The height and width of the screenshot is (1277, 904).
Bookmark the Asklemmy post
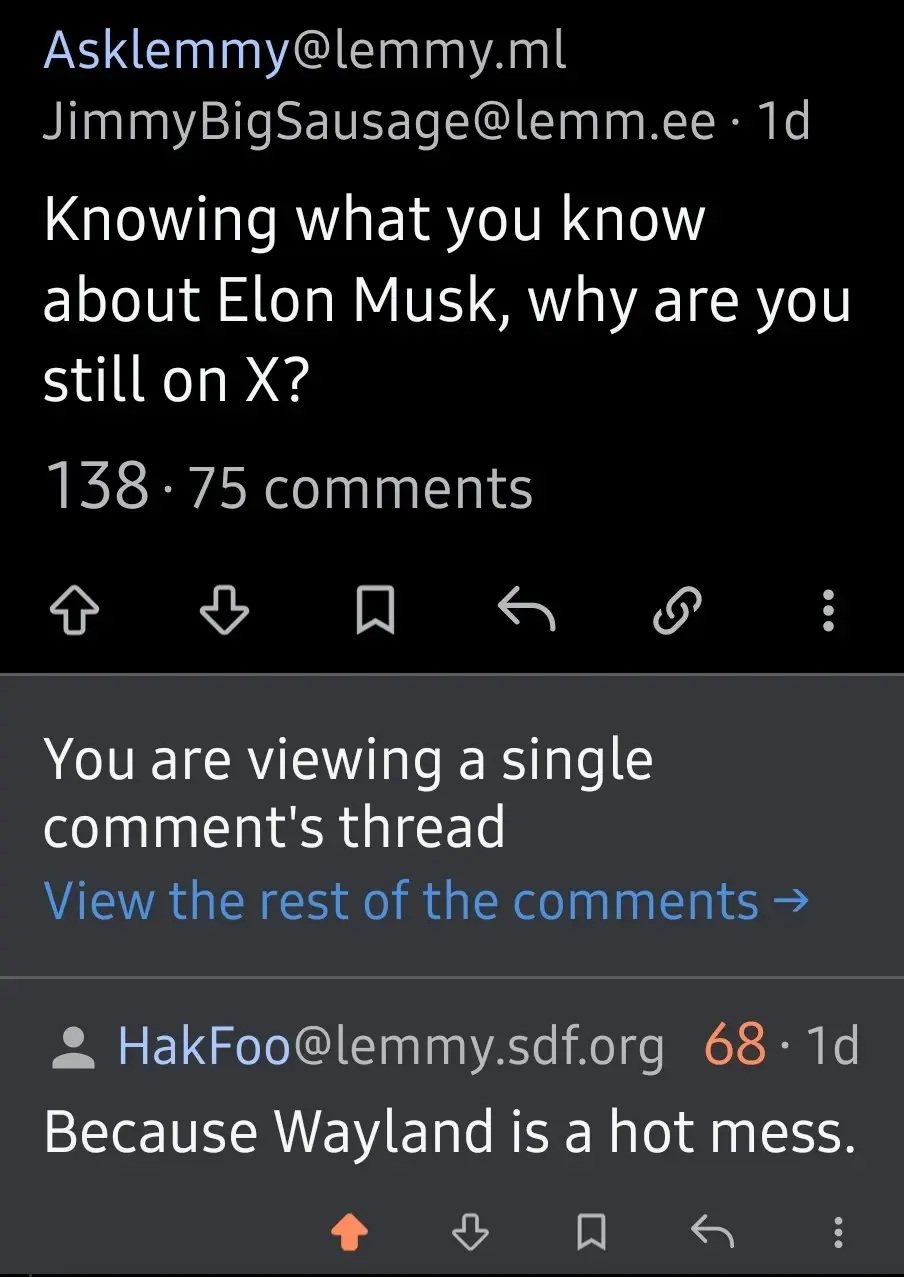(x=376, y=609)
